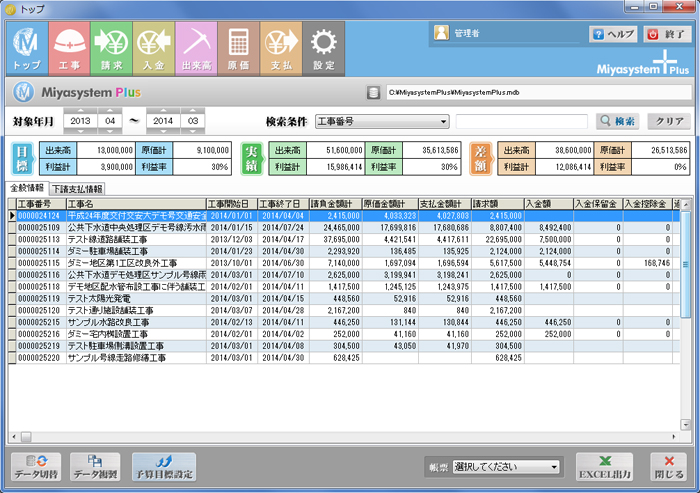Open the 工事 (construction) module icon
Screen dimensions: 700x493
(x=69, y=48)
